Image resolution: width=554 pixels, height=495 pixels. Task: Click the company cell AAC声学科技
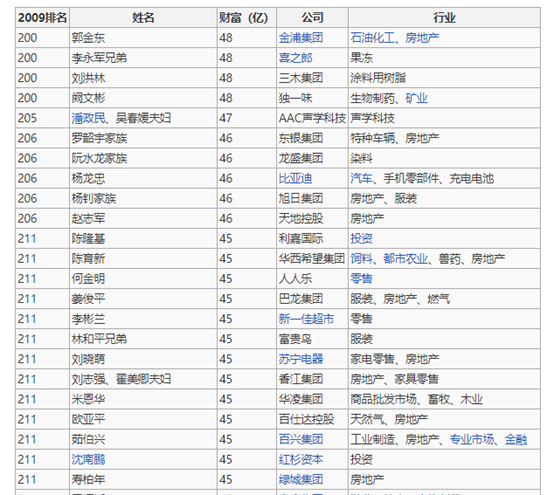312,118
